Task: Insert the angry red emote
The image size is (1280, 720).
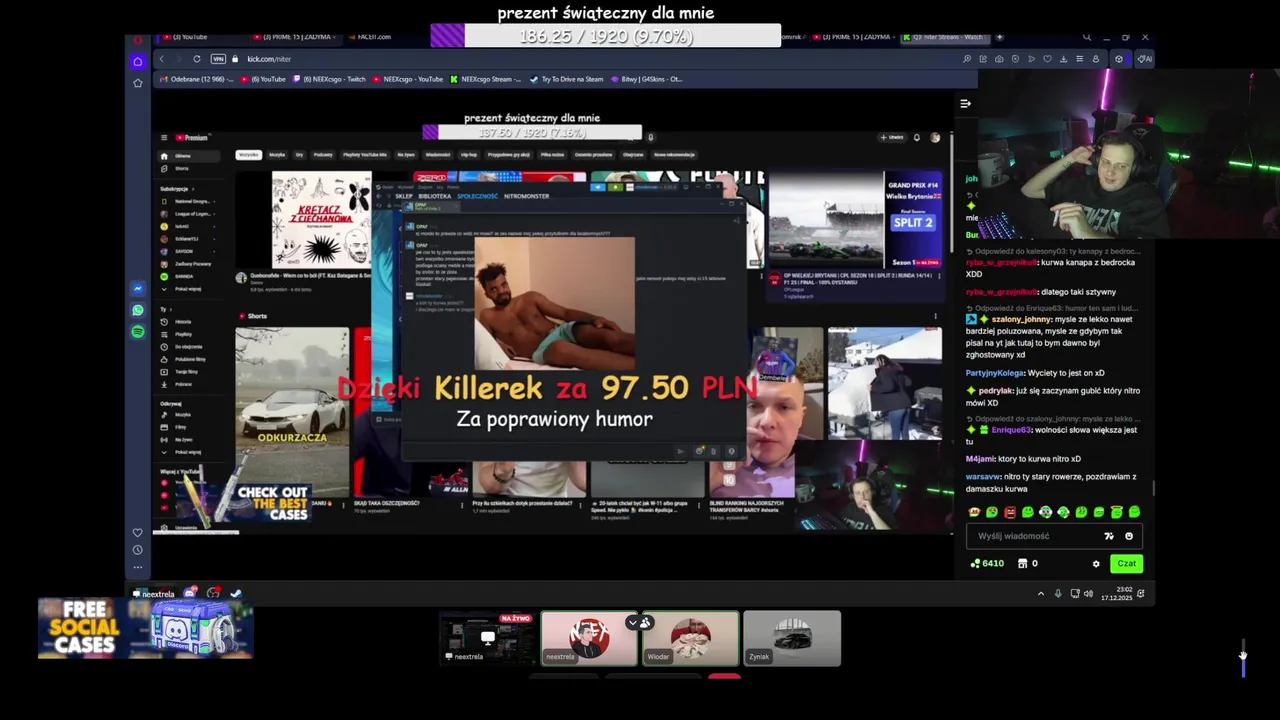Action: pyautogui.click(x=1010, y=512)
